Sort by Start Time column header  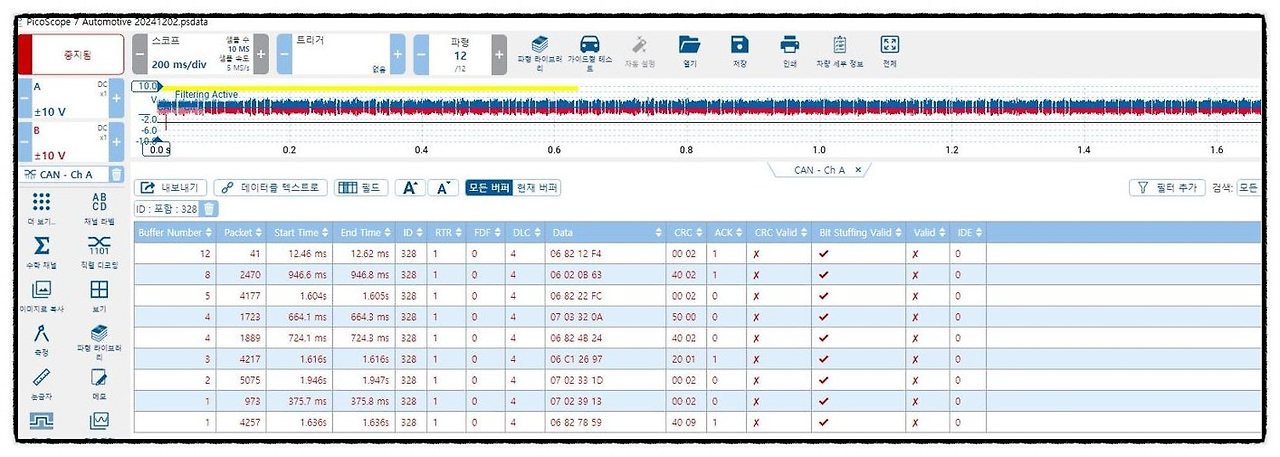pos(300,232)
